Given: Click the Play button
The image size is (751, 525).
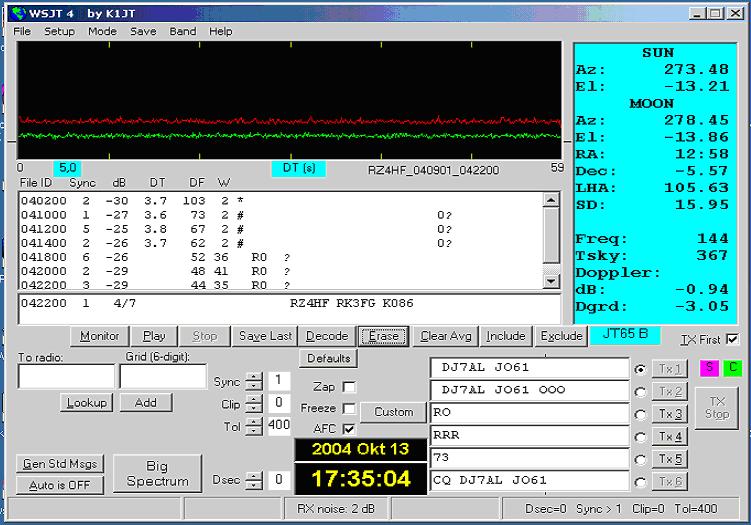Looking at the screenshot, I should tap(154, 336).
